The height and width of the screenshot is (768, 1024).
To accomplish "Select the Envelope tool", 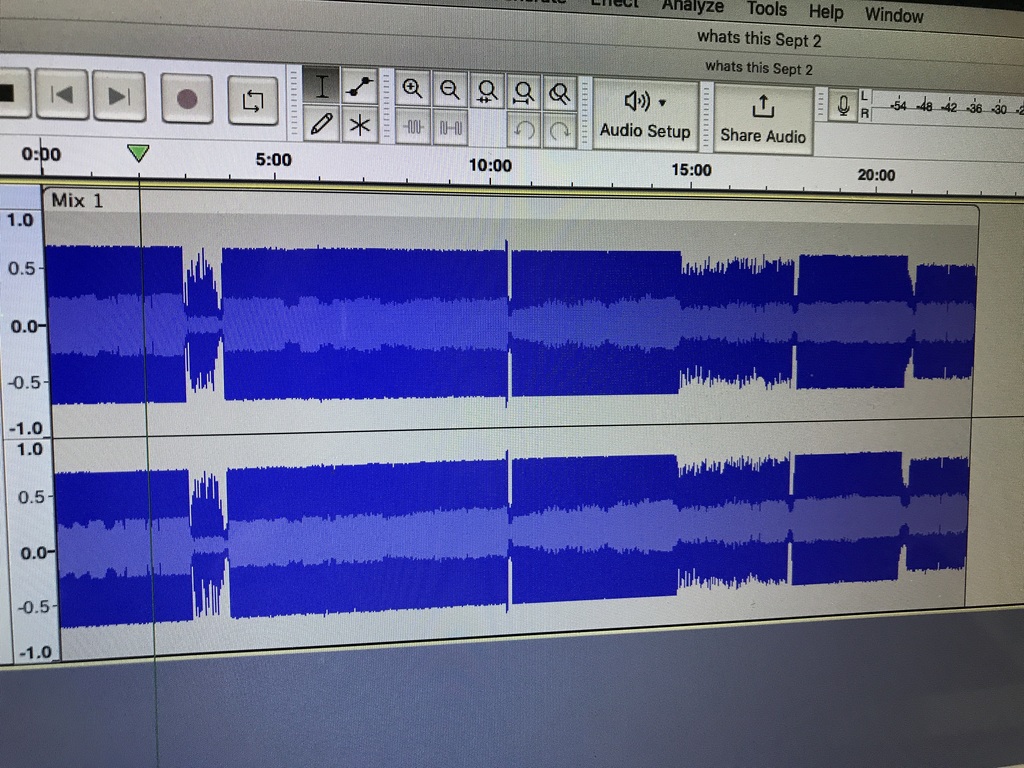I will [359, 86].
